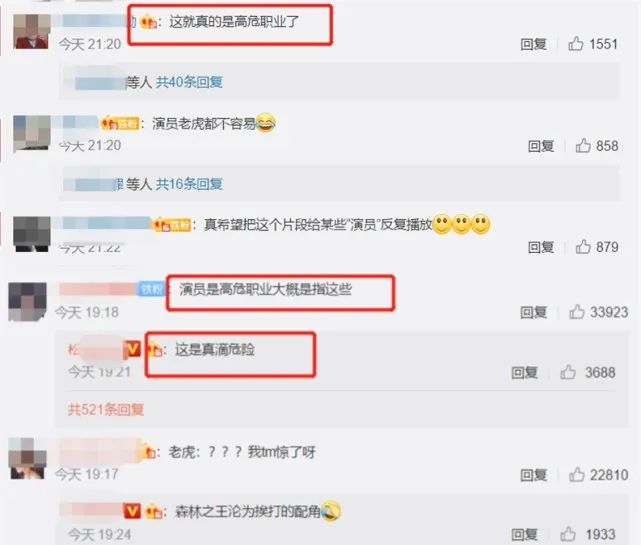
Task: Like the comment with 1551 likes
Action: coord(576,43)
